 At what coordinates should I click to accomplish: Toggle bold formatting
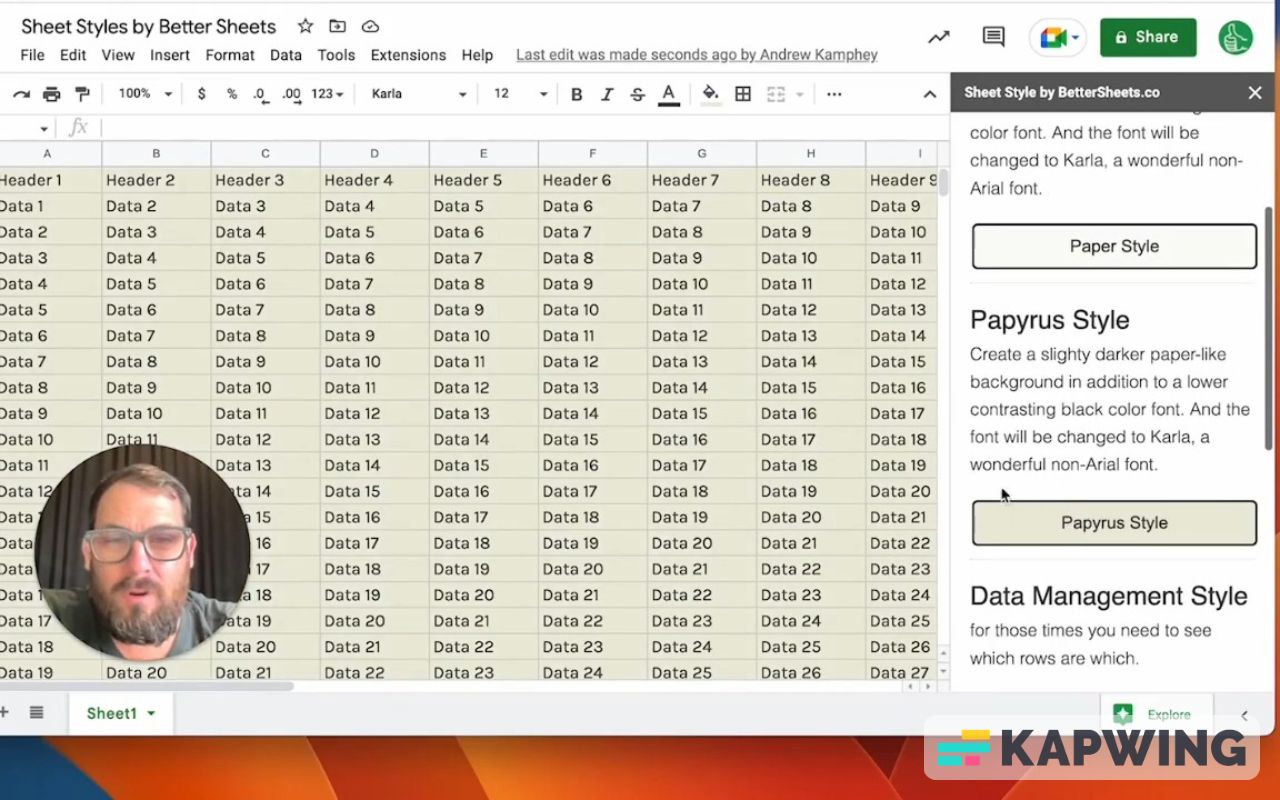tap(576, 94)
